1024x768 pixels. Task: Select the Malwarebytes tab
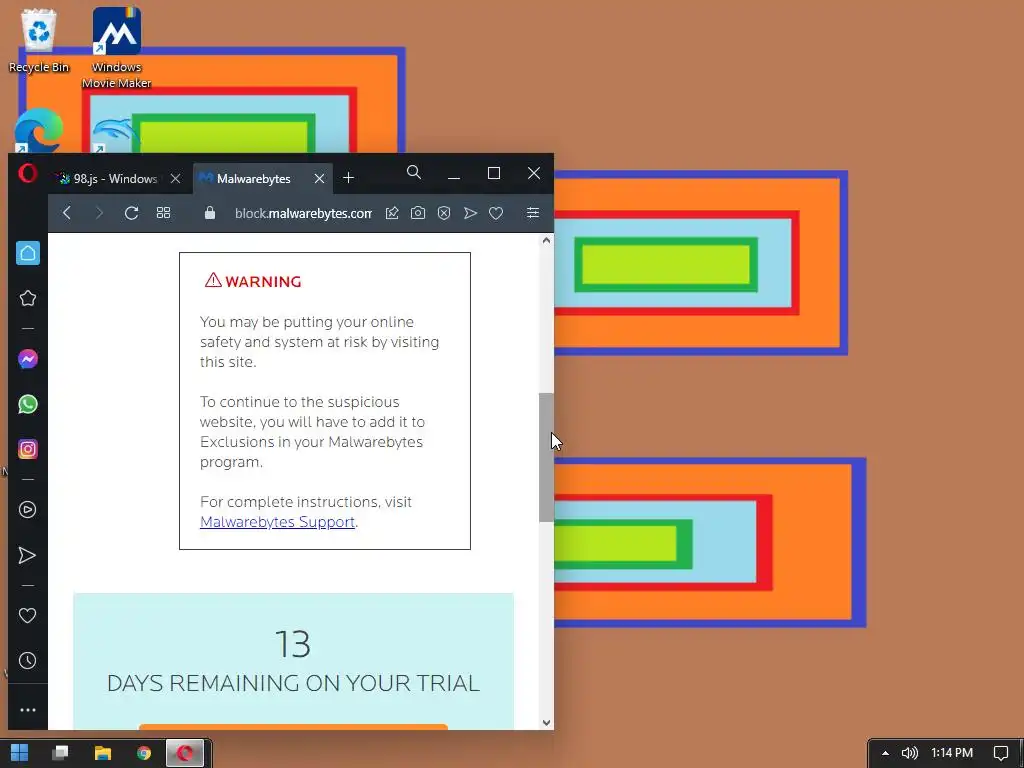point(253,178)
